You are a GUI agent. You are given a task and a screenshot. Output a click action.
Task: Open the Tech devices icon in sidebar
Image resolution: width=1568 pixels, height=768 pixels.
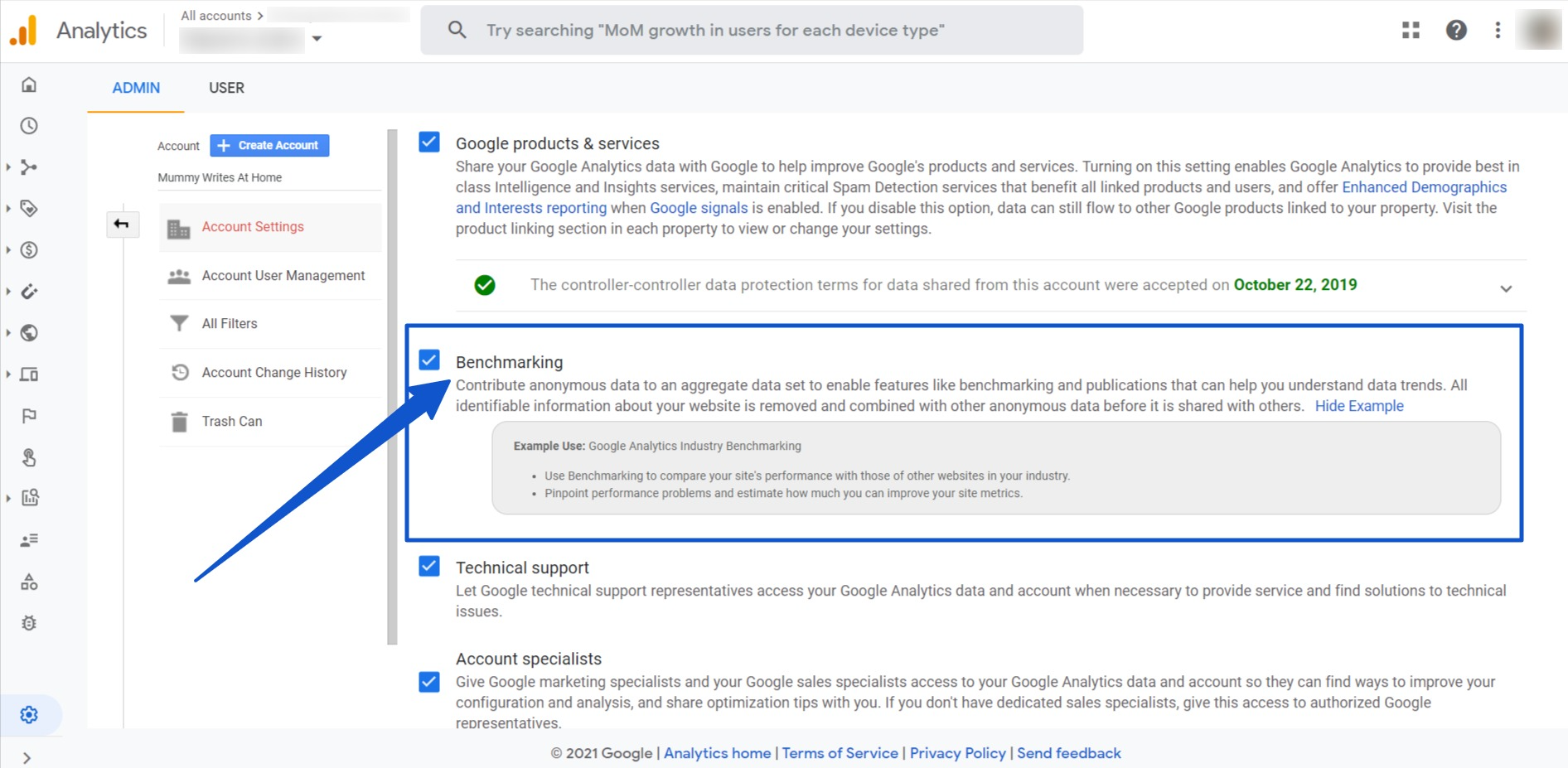[x=29, y=374]
